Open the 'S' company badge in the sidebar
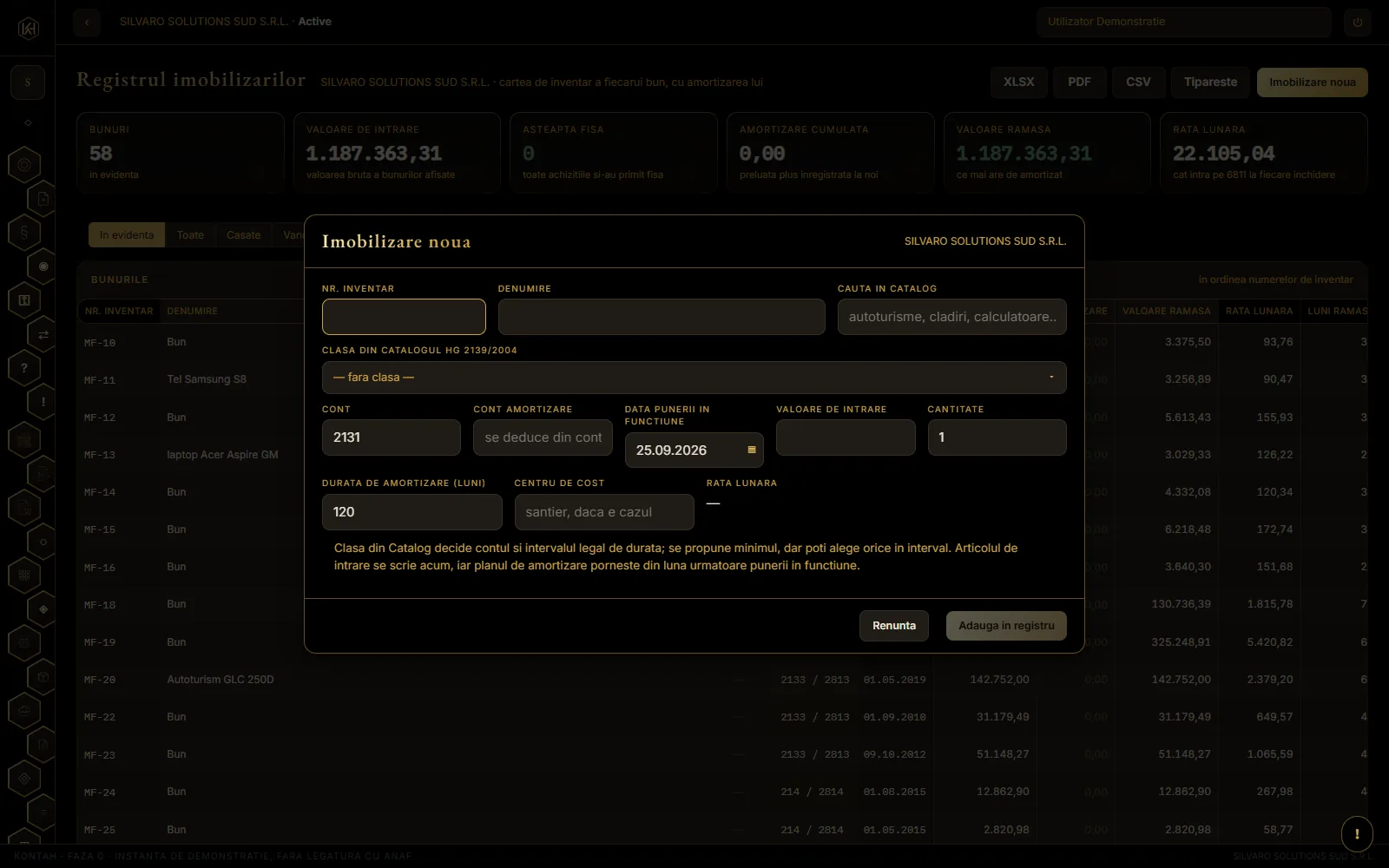 click(x=28, y=82)
